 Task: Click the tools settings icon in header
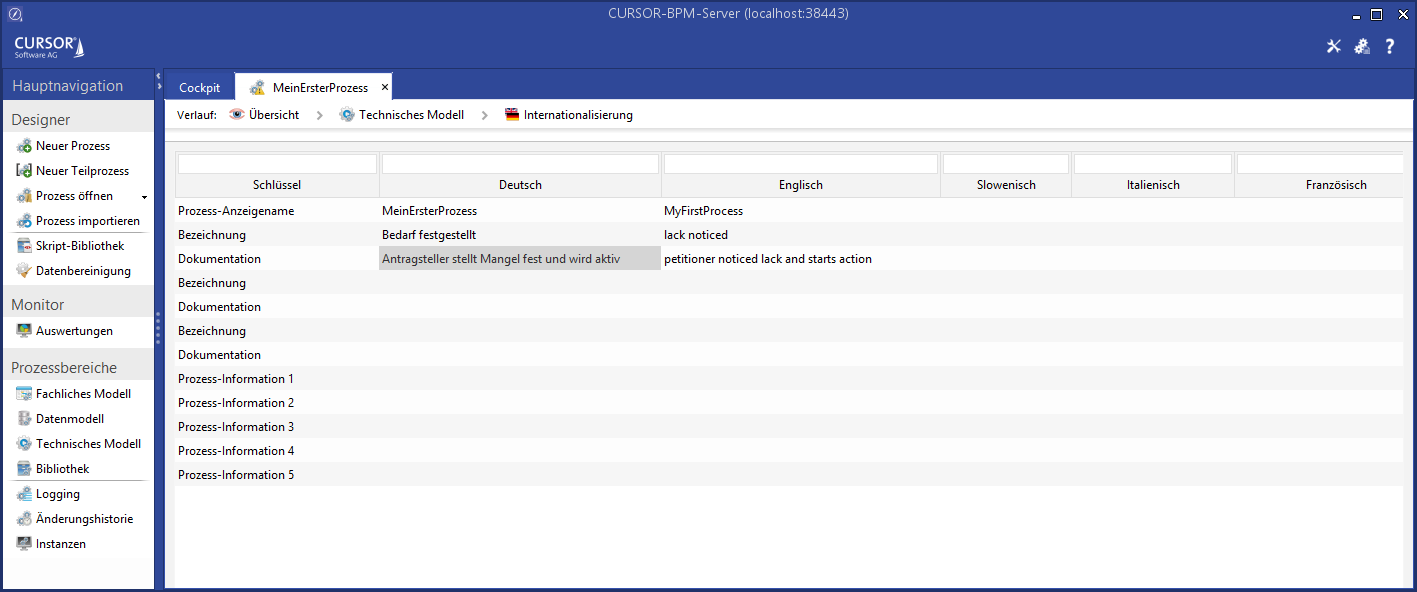1333,47
